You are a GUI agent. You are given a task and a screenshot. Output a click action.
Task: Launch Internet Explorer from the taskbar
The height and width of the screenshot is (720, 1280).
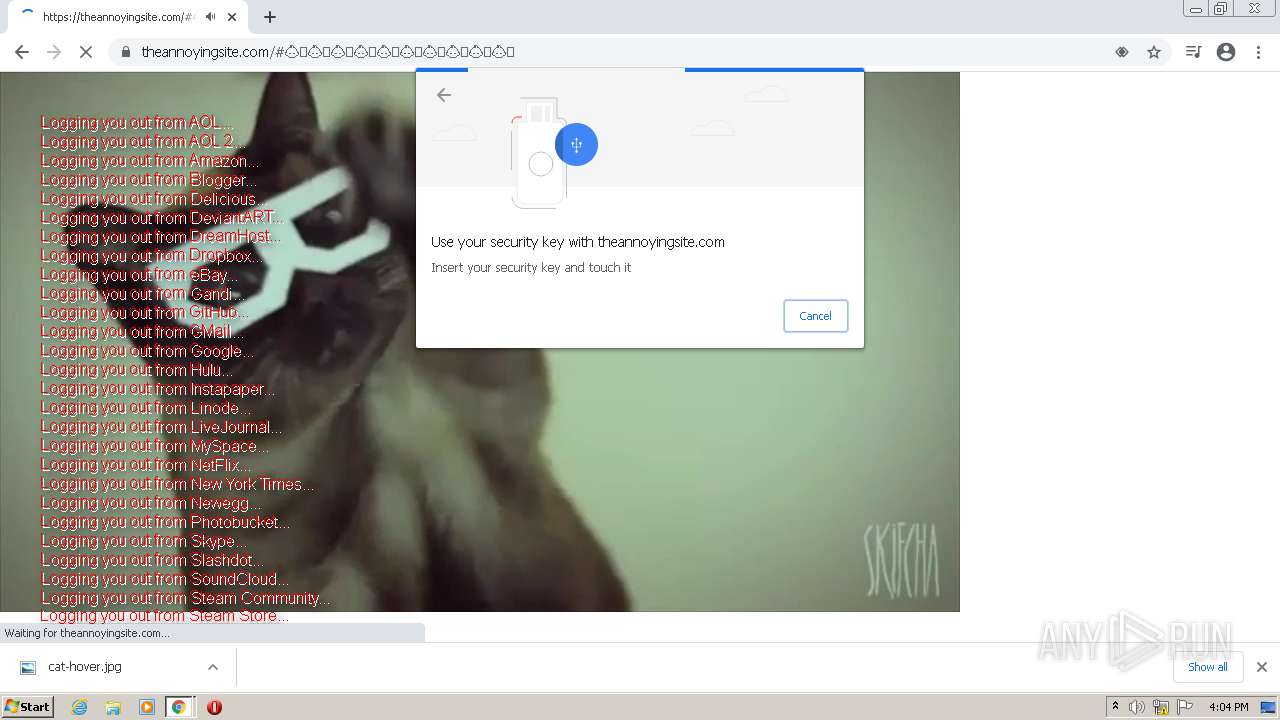pos(79,707)
